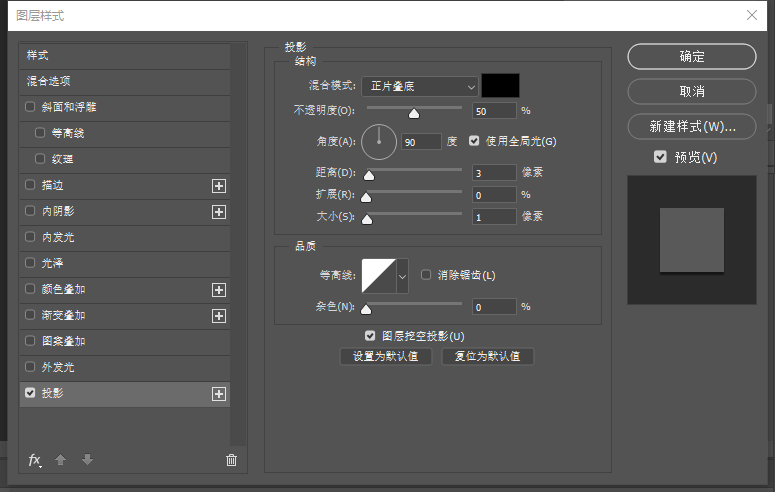775x492 pixels.
Task: Click the delete effect trash icon
Action: [x=231, y=460]
